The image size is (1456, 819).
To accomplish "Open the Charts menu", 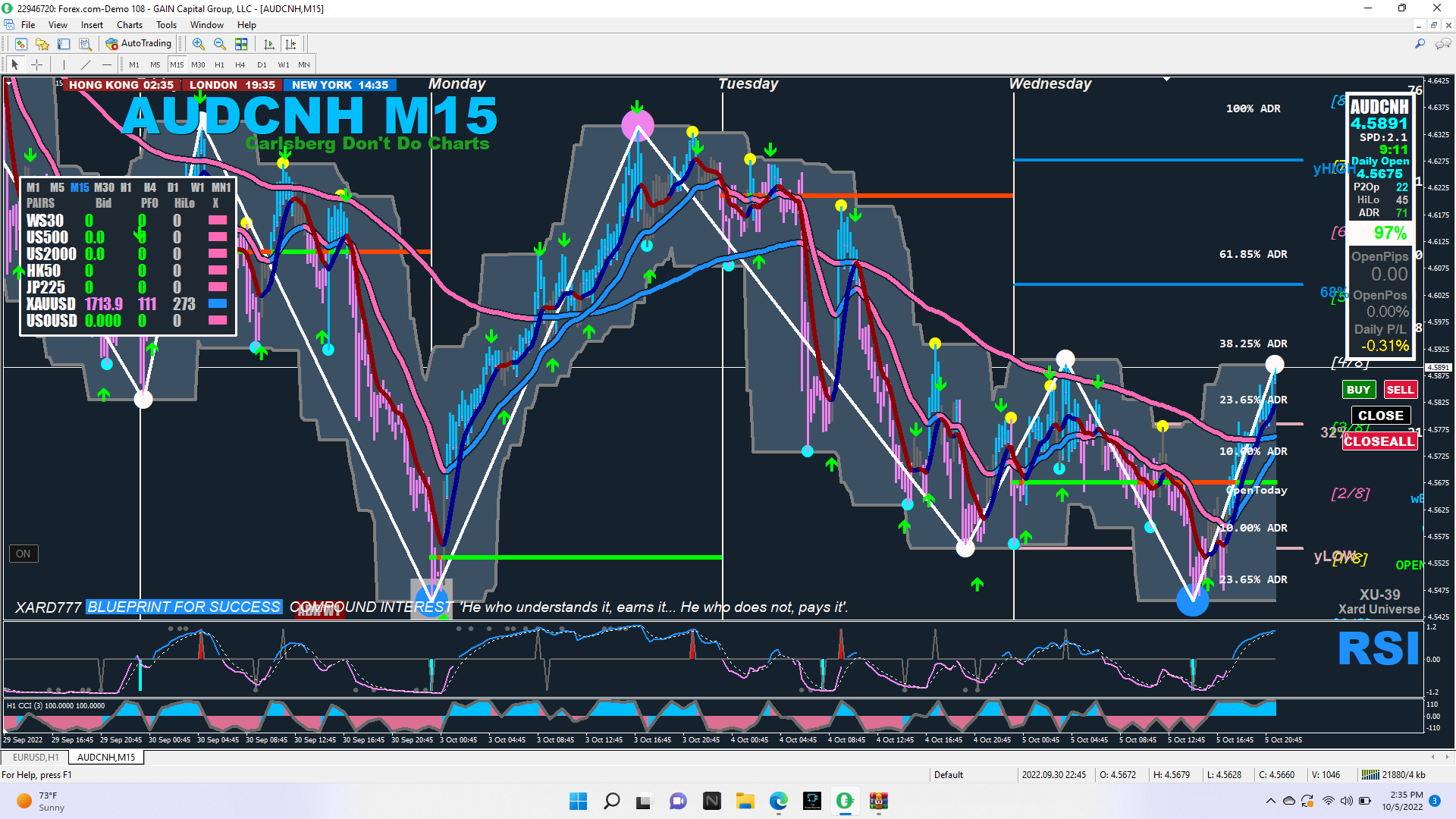I will pos(130,25).
